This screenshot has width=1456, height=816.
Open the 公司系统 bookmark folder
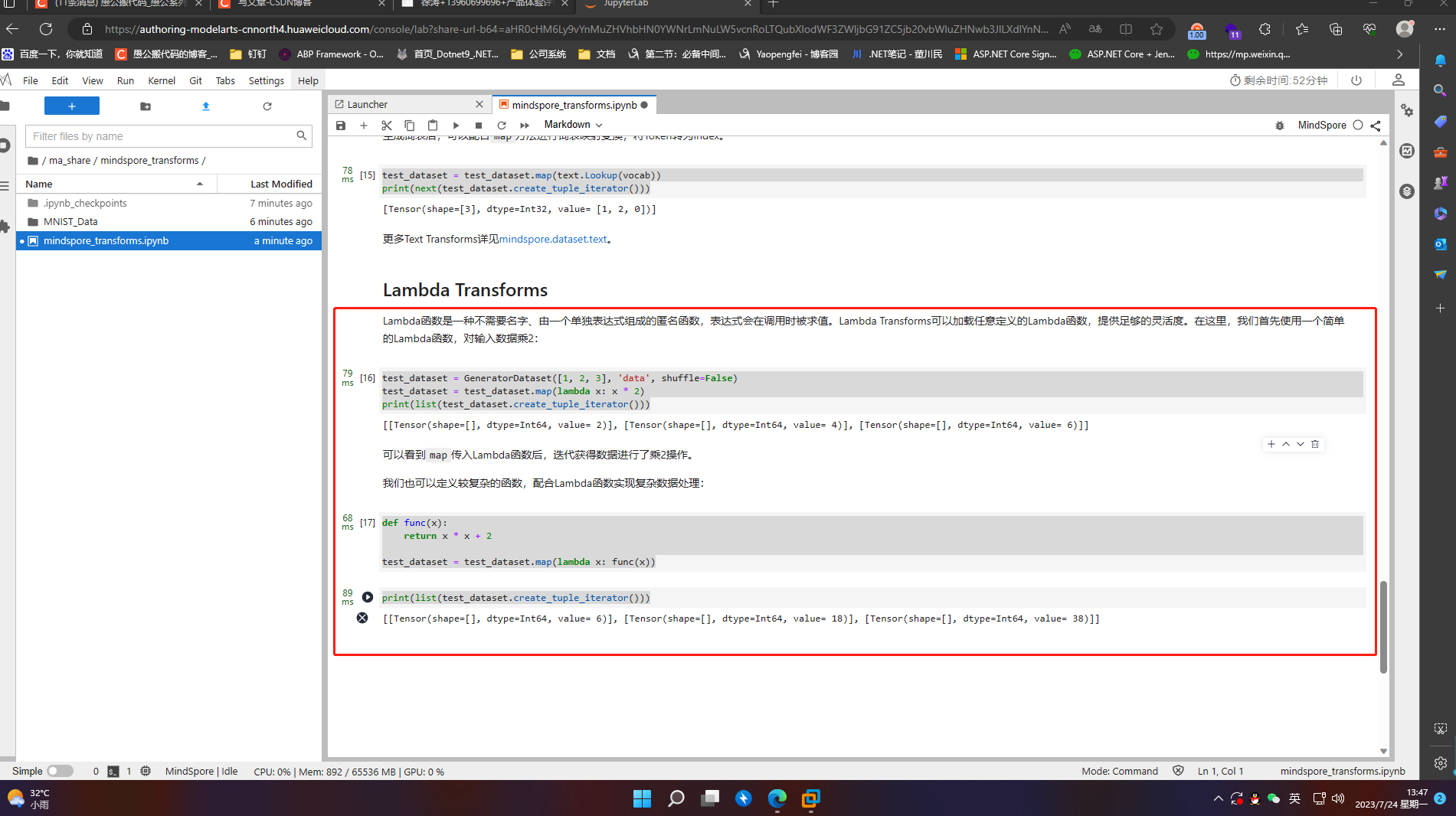tap(538, 54)
